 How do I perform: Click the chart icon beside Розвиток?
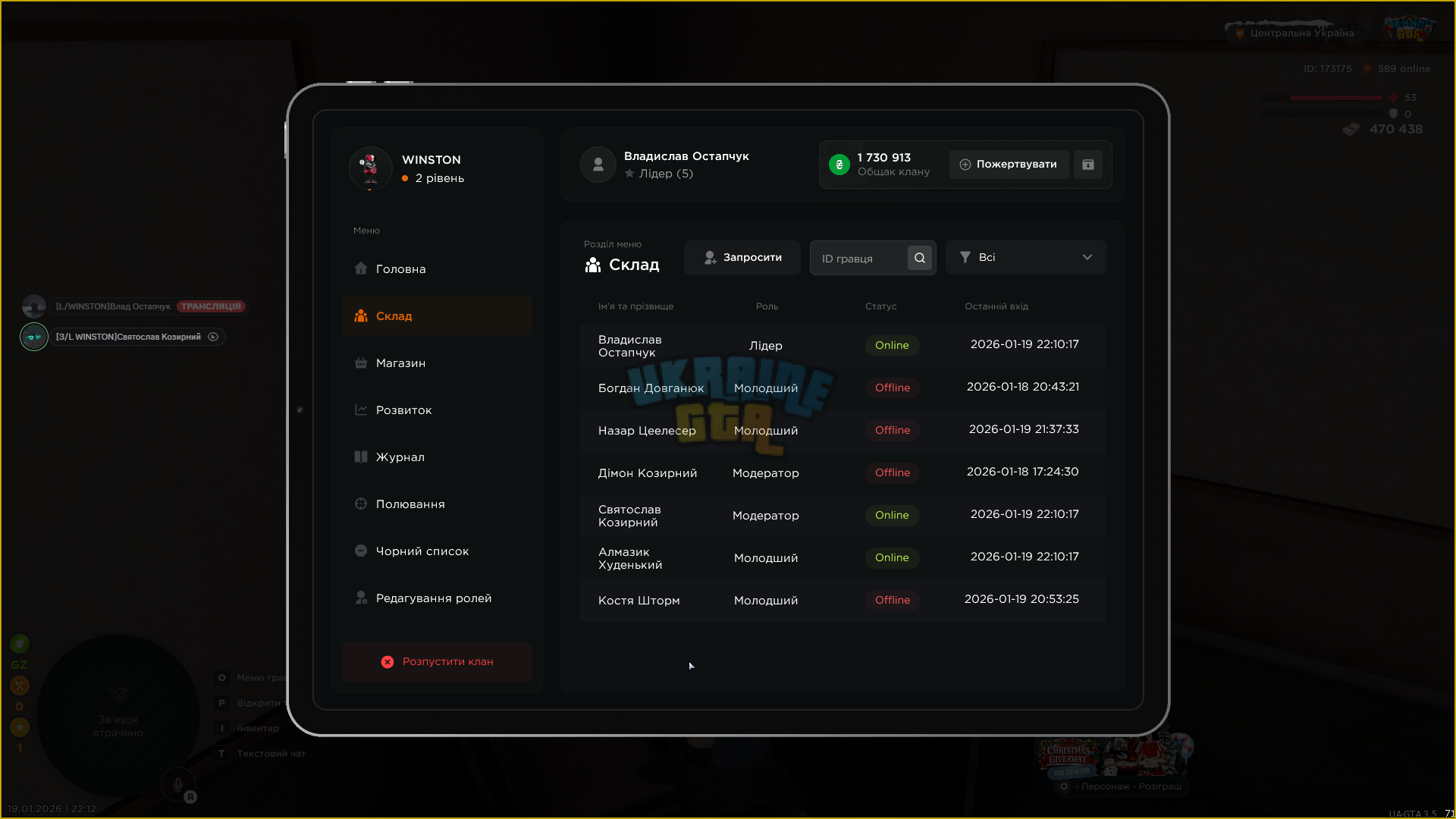click(x=361, y=409)
